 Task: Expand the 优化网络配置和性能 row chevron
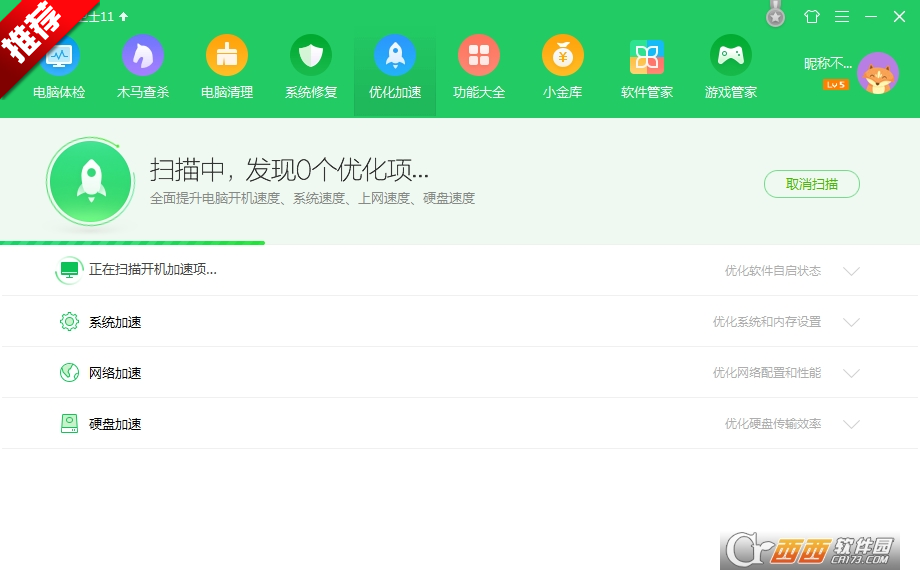pyautogui.click(x=851, y=373)
